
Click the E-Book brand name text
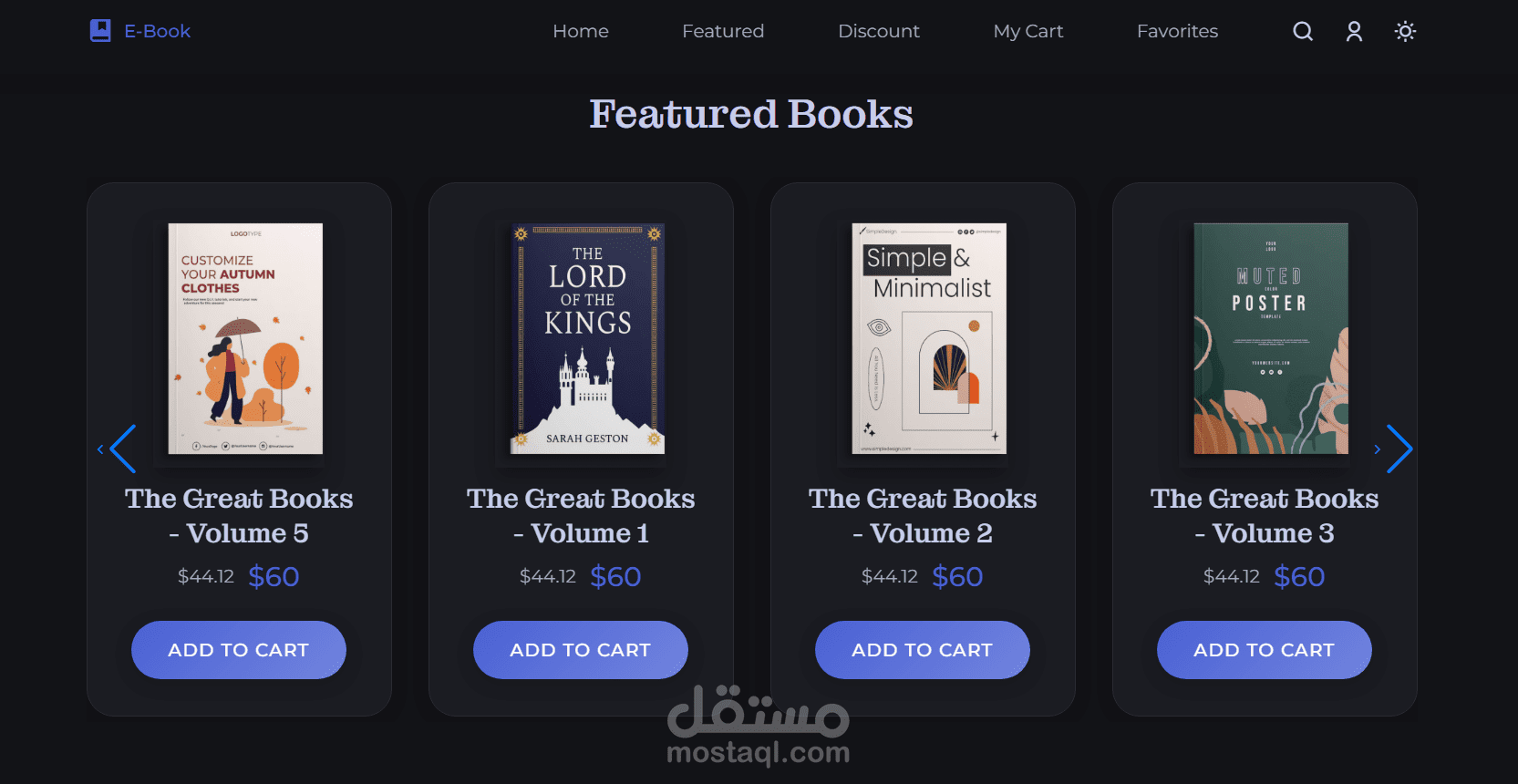pos(158,31)
